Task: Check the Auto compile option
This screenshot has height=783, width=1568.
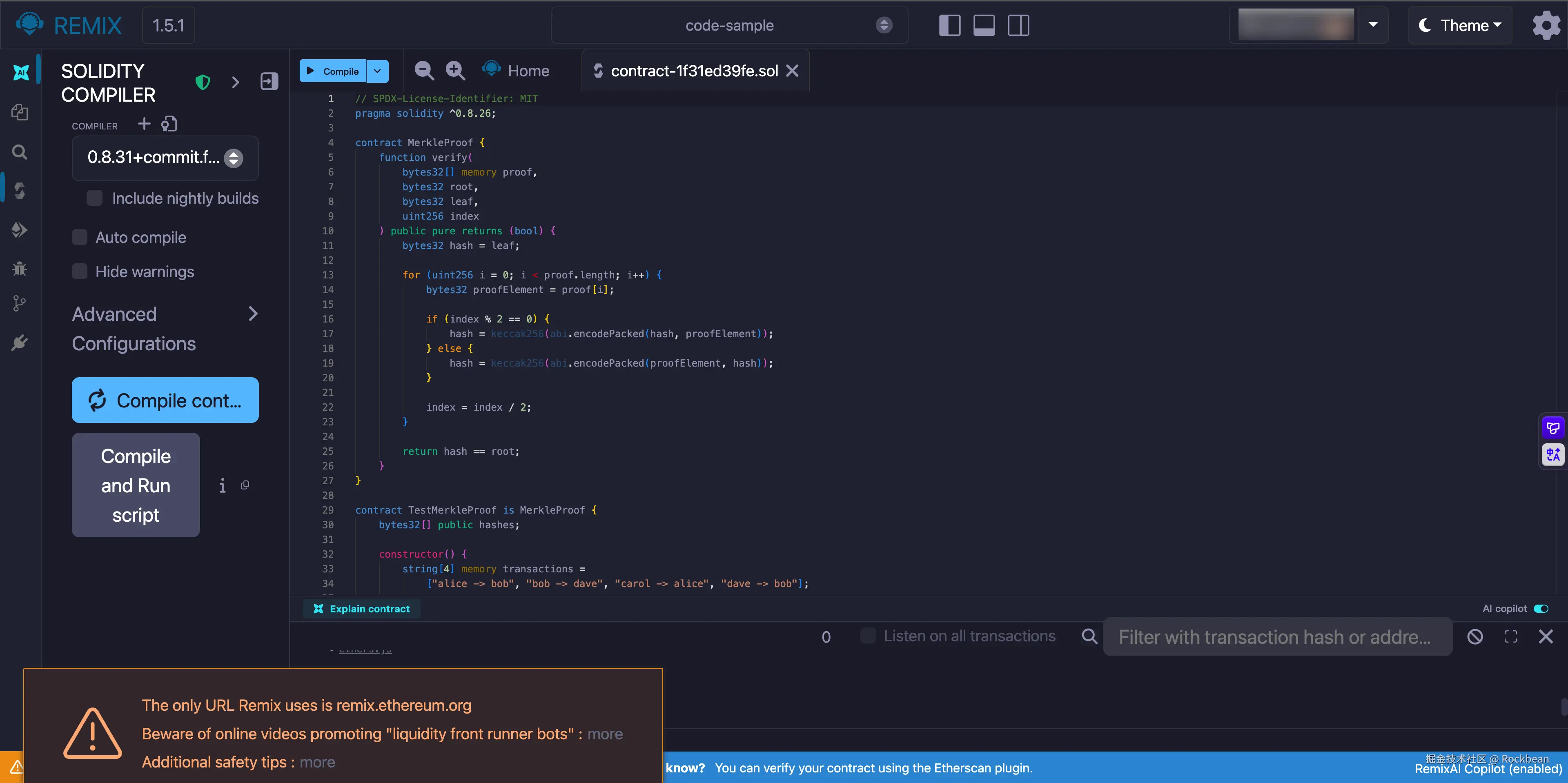Action: pos(80,237)
